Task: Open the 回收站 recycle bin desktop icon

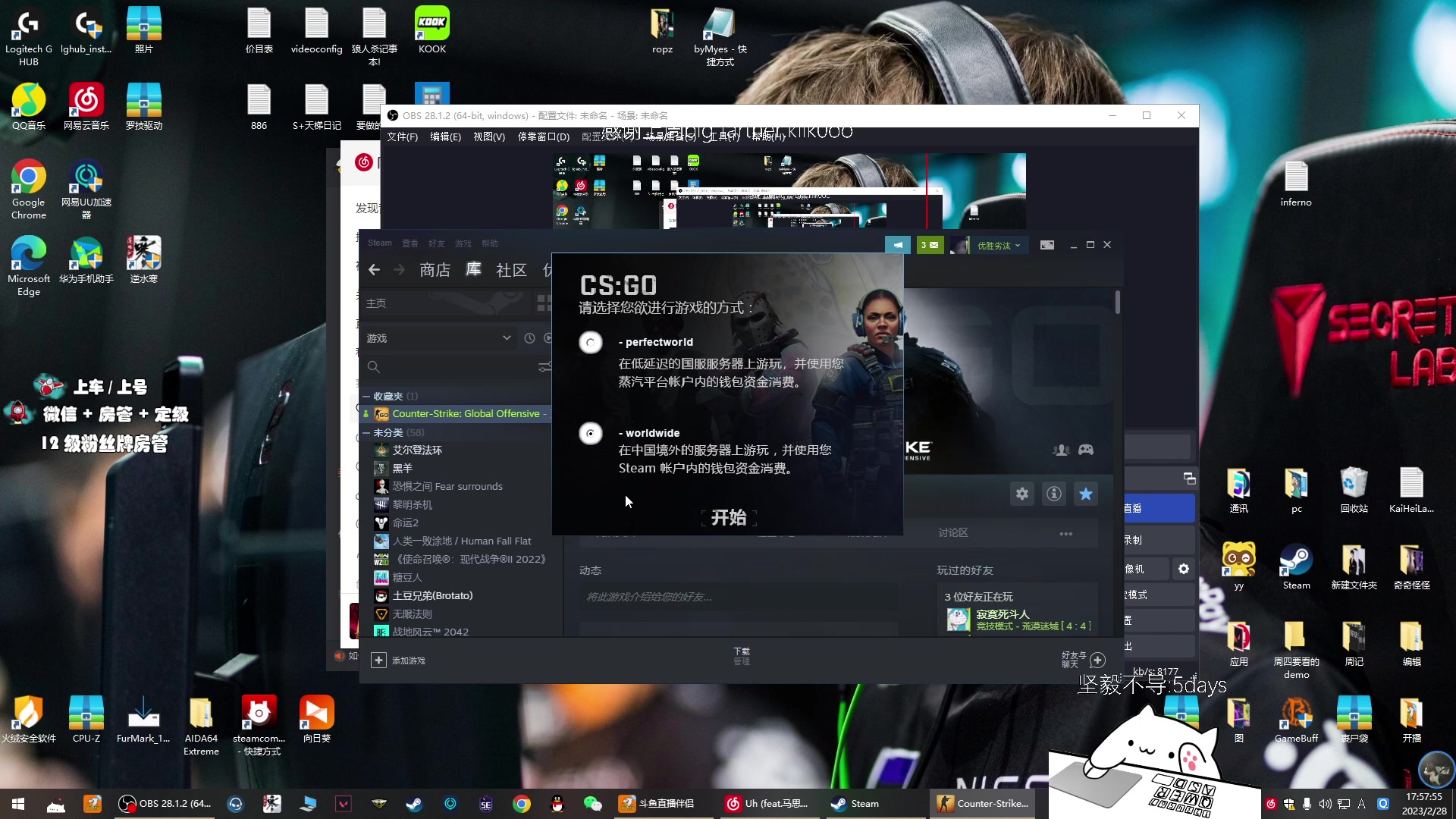Action: [x=1354, y=491]
